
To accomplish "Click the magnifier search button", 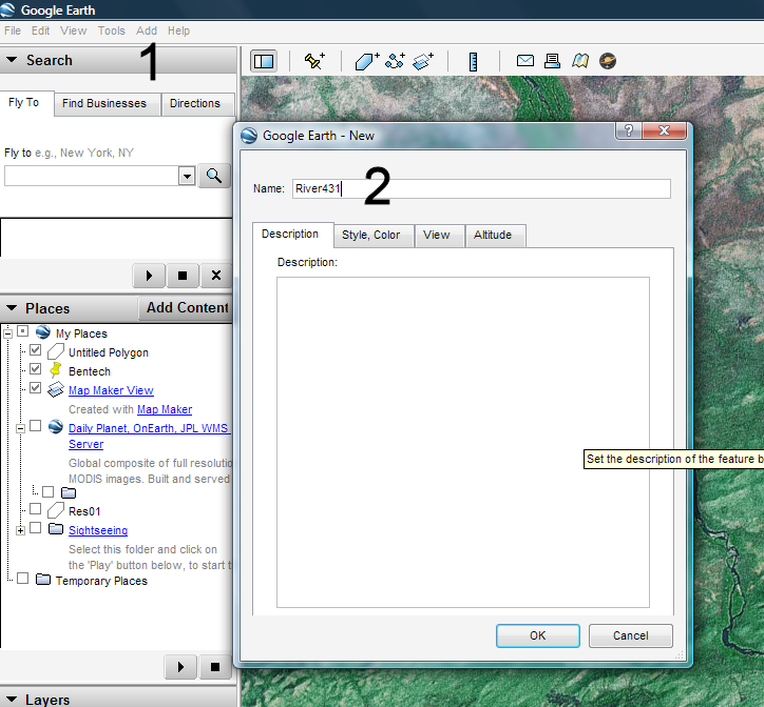I will tap(214, 175).
